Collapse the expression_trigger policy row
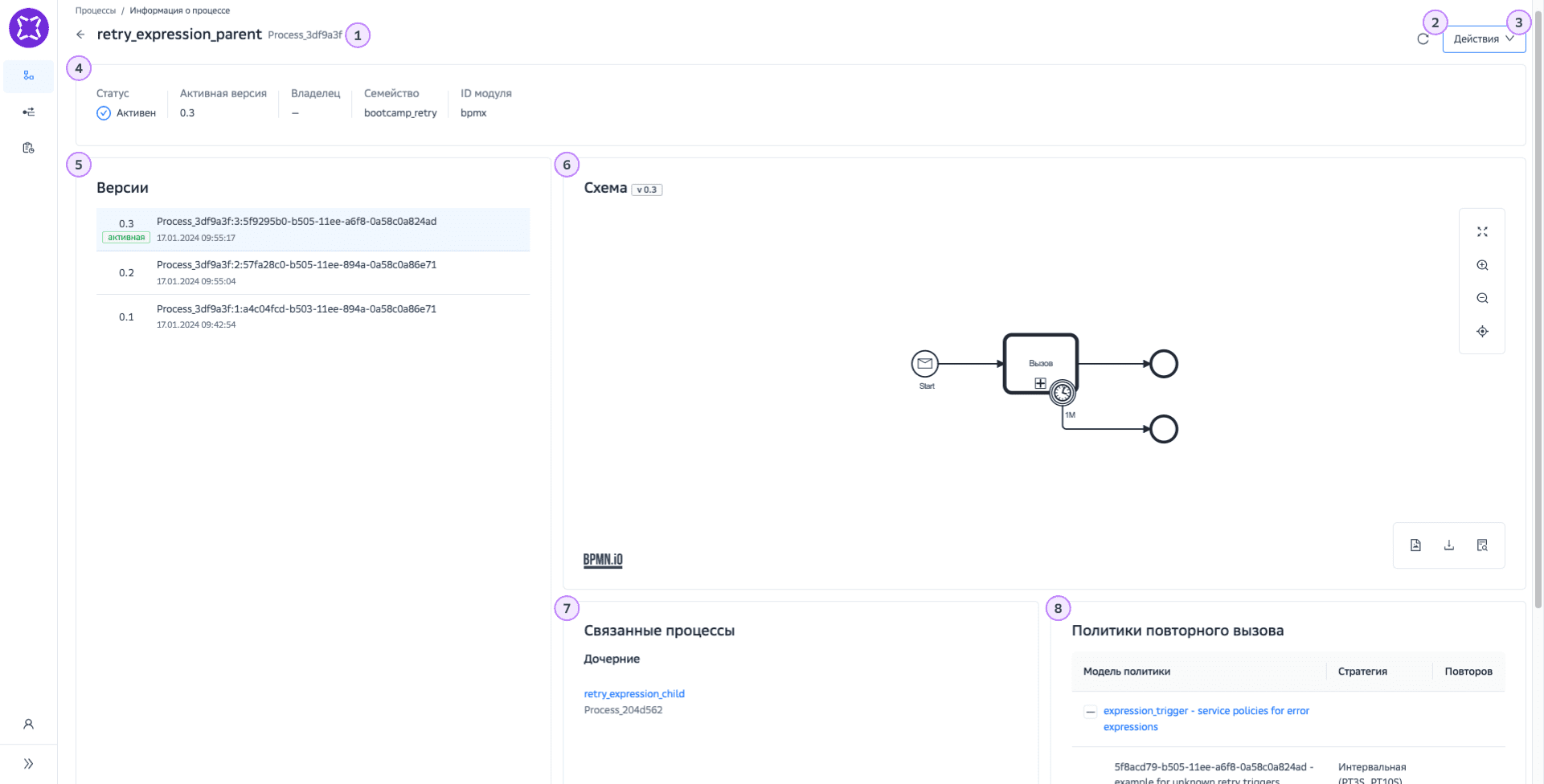The height and width of the screenshot is (784, 1544). tap(1090, 711)
